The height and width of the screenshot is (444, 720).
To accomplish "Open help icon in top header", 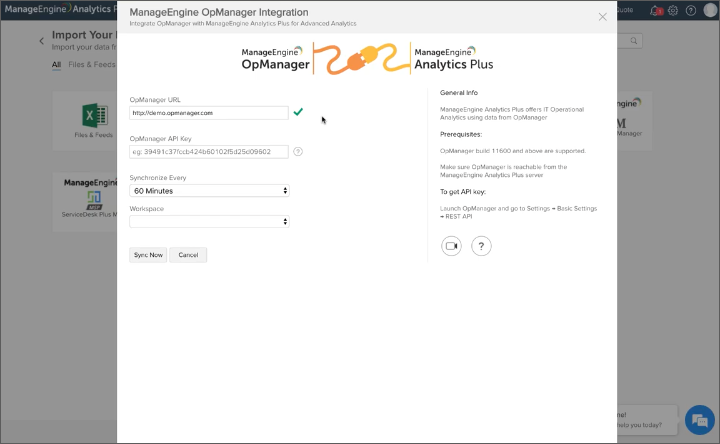I will click(691, 11).
